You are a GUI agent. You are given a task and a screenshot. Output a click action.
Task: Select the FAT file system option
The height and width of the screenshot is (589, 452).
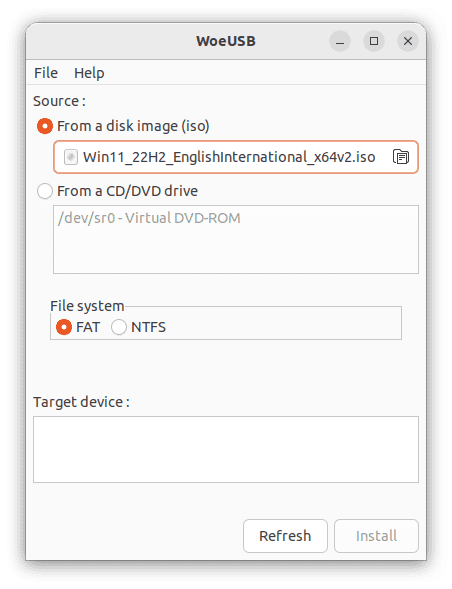click(64, 327)
